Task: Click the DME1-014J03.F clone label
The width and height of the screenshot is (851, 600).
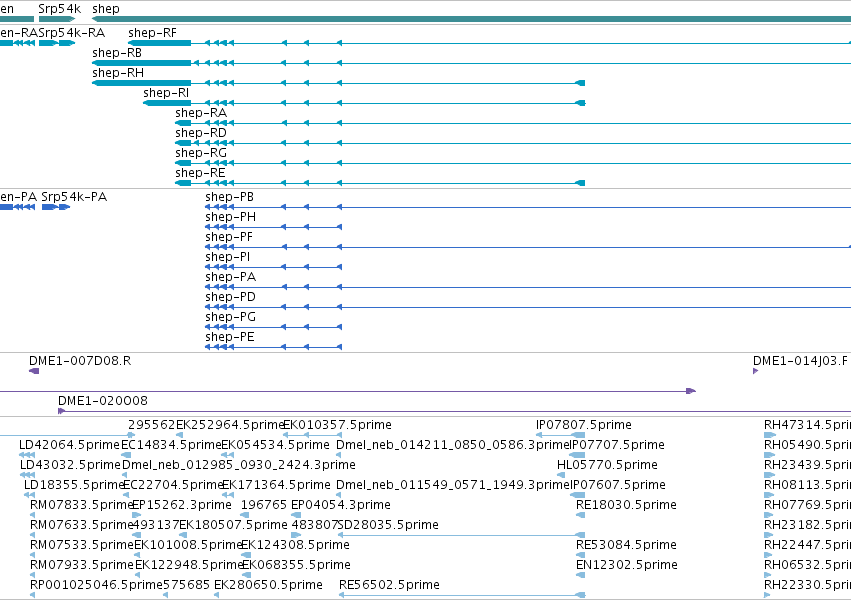Action: 800,361
